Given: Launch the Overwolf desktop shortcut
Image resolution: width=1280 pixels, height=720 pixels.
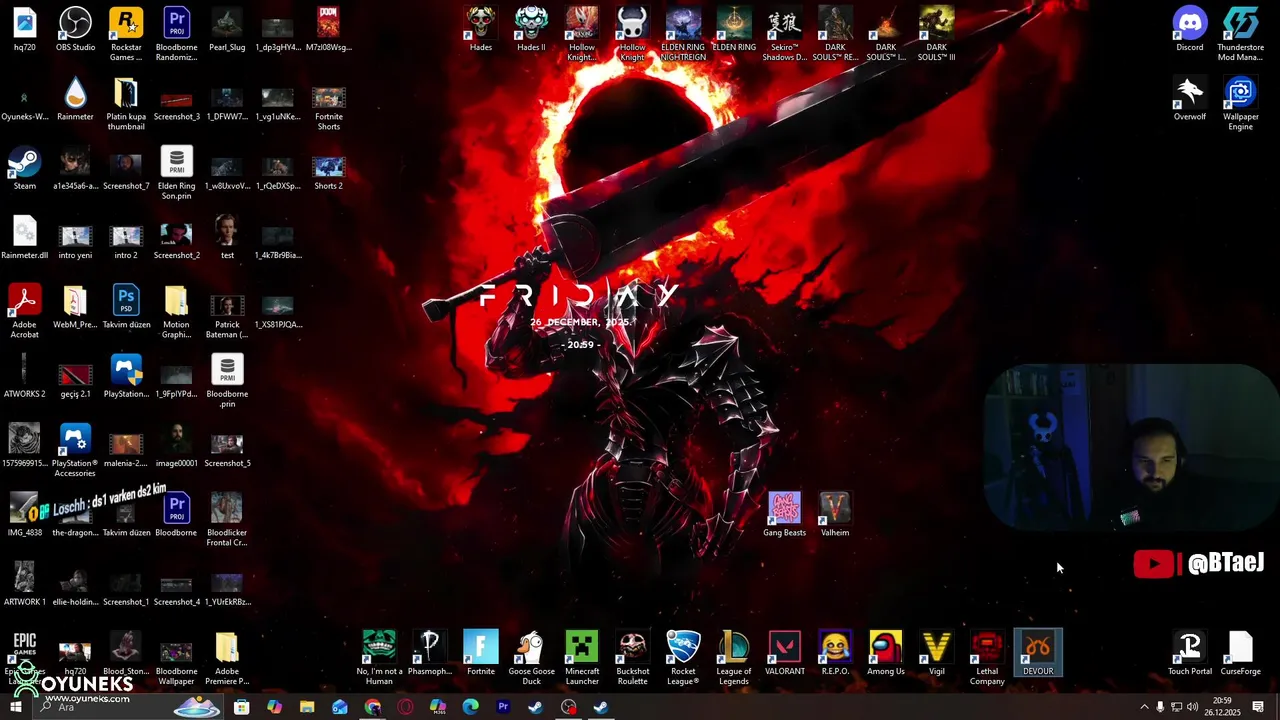Looking at the screenshot, I should click(x=1190, y=99).
